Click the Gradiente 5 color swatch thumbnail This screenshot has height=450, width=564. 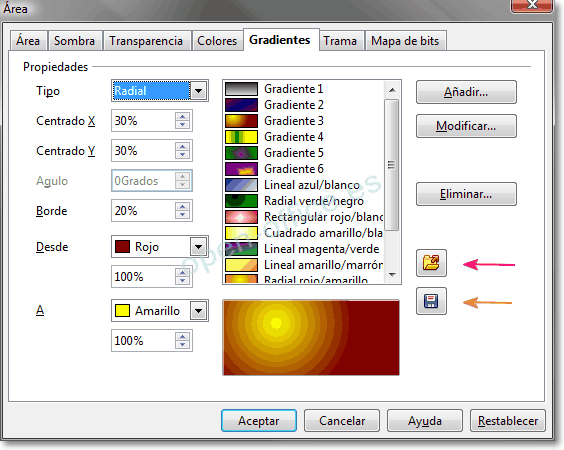(x=241, y=153)
